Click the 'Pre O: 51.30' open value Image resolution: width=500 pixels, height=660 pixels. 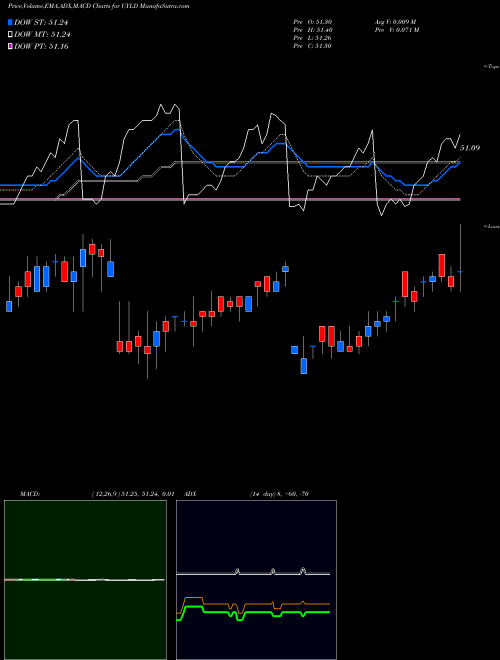tap(312, 21)
